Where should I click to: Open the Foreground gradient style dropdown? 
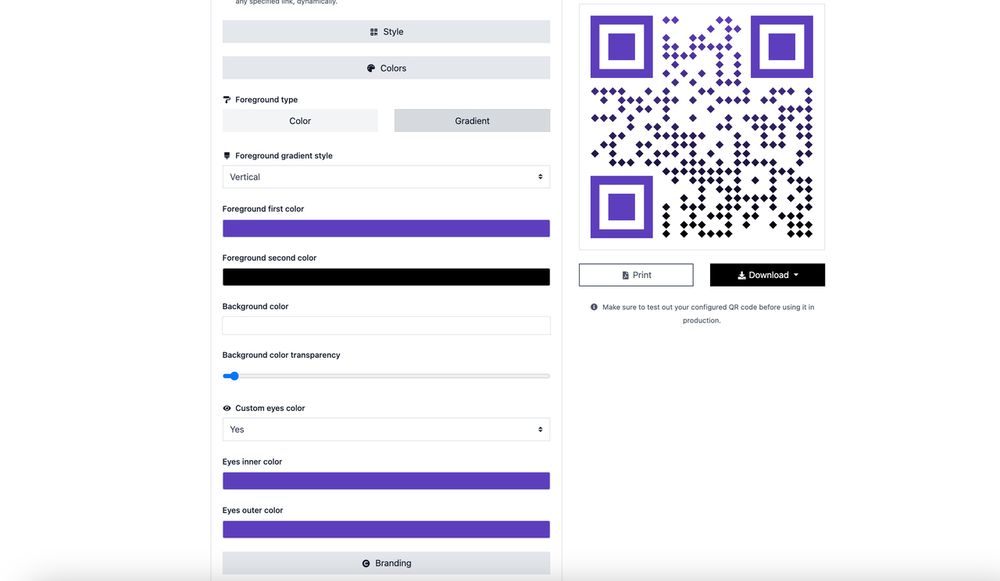click(x=386, y=176)
